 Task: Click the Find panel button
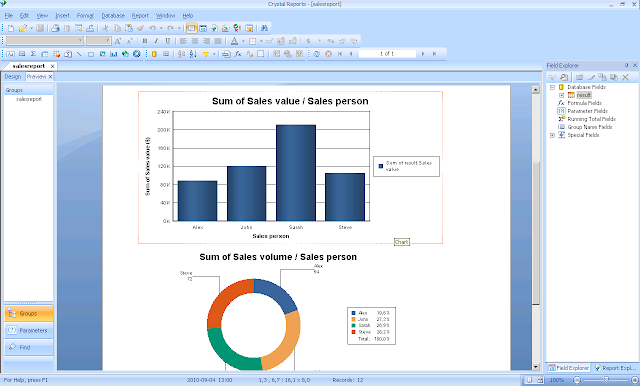coord(29,347)
